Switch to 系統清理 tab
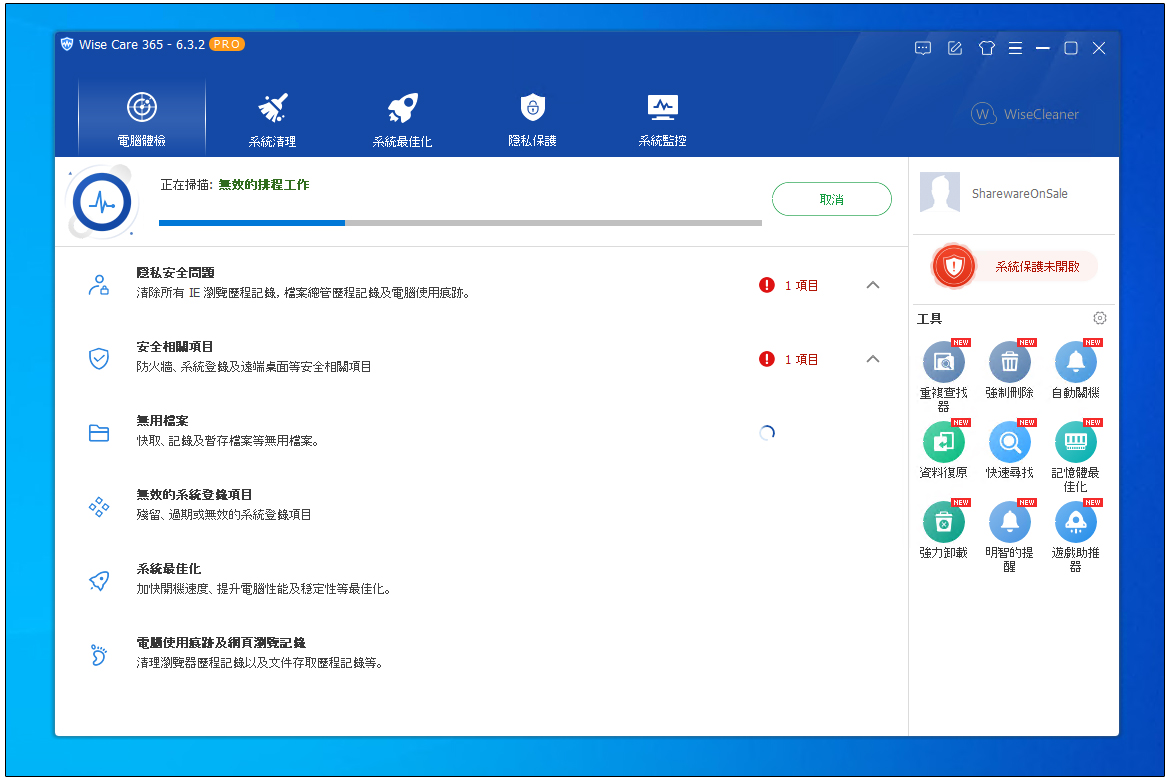The height and width of the screenshot is (780, 1170). tap(272, 118)
